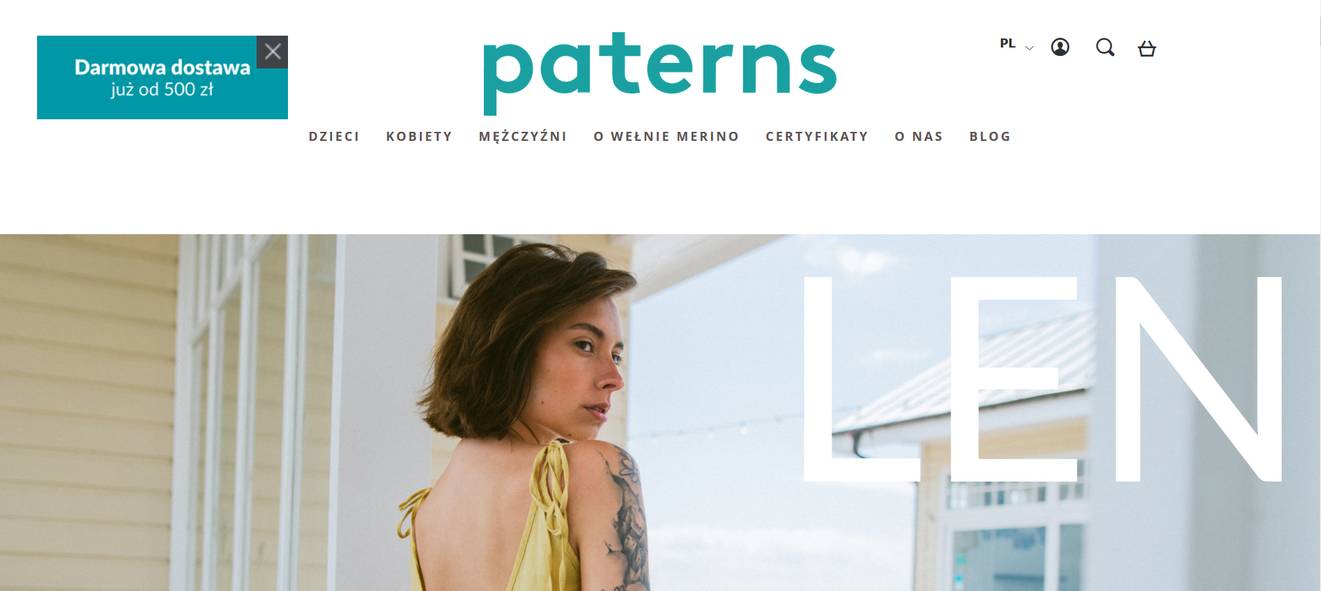Click the large LEN hero headline
Screen dimensions: 1321x591
(x=1042, y=378)
